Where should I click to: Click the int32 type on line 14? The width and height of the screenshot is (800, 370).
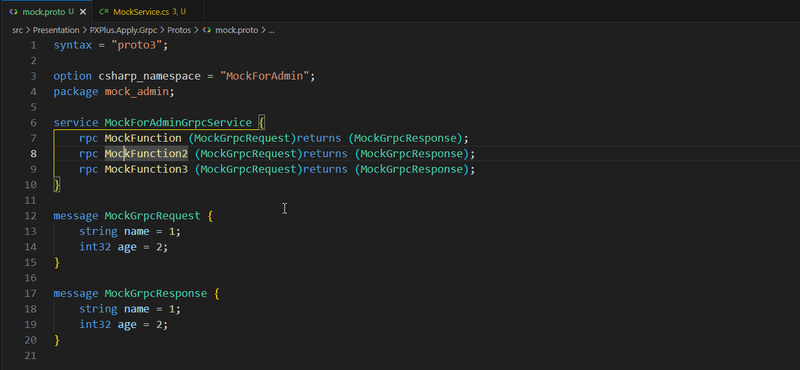coord(95,247)
